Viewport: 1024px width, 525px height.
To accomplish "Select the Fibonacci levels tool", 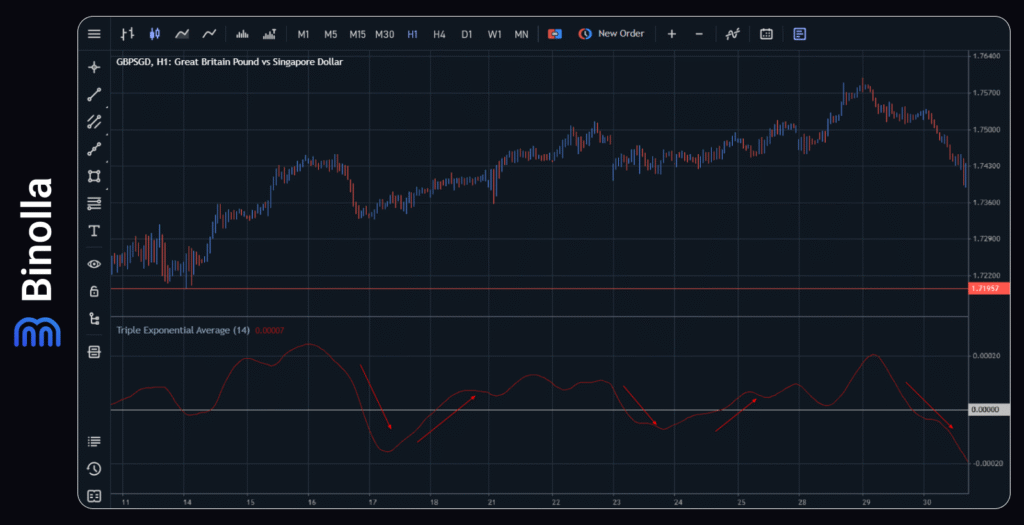I will point(94,204).
